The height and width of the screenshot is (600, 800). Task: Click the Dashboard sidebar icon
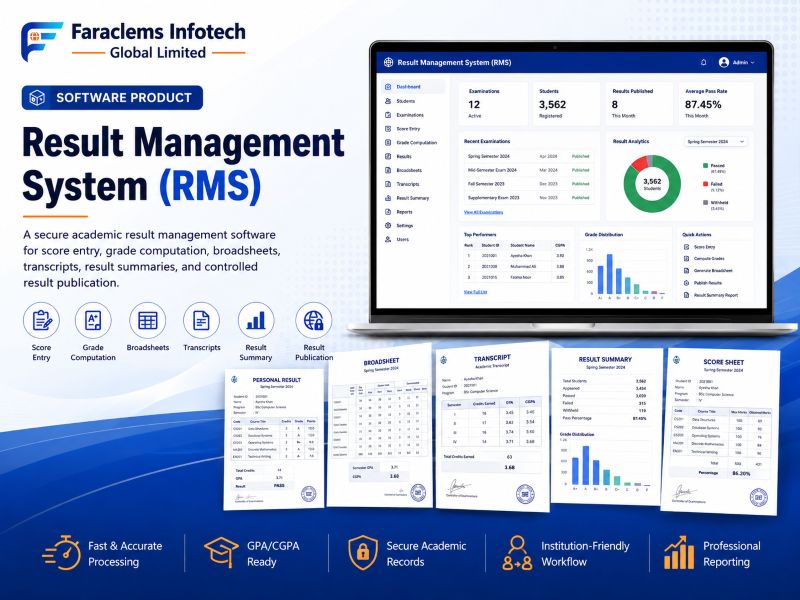click(388, 87)
